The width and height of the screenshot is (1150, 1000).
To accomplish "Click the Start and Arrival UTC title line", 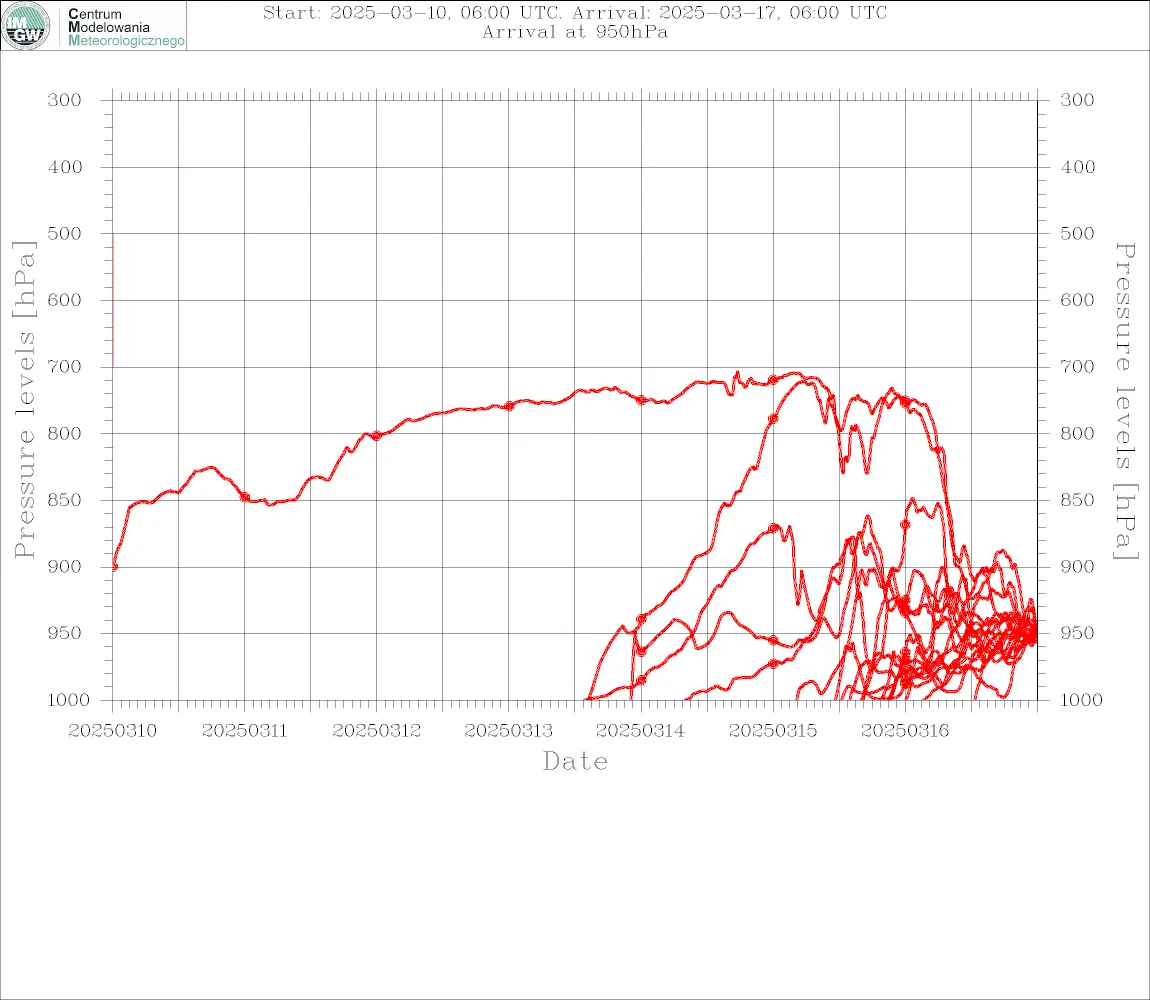I will click(x=575, y=12).
